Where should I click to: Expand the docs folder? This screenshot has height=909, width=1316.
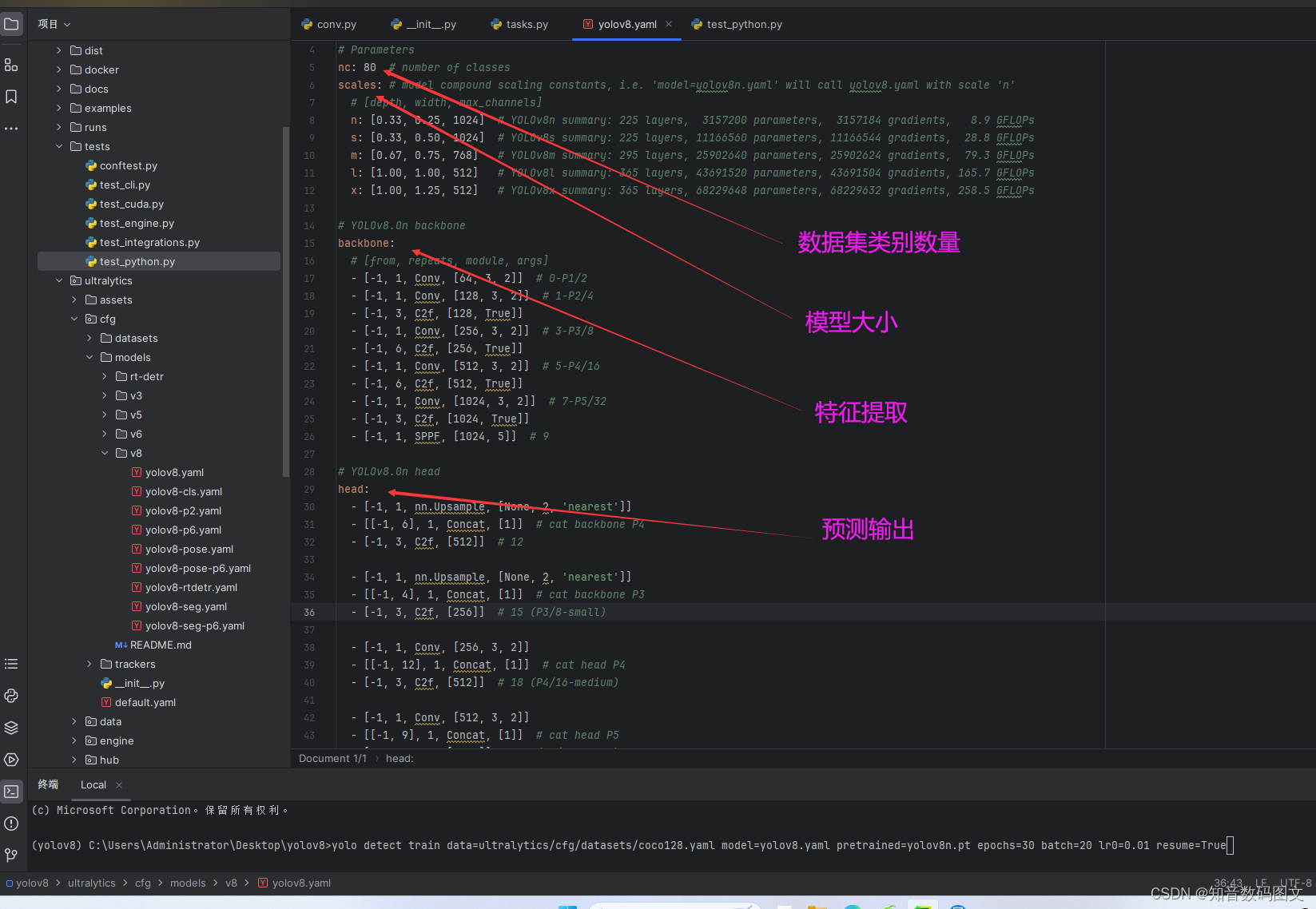[x=59, y=89]
